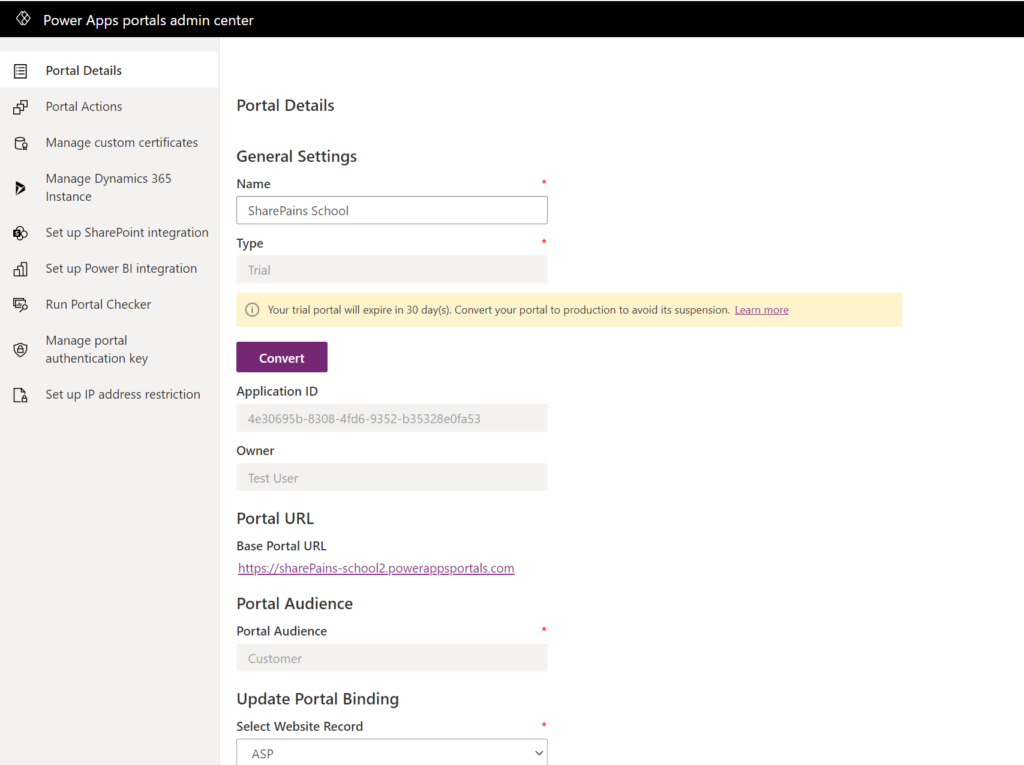Click the SharePoint integration icon
This screenshot has width=1024, height=765.
point(20,233)
